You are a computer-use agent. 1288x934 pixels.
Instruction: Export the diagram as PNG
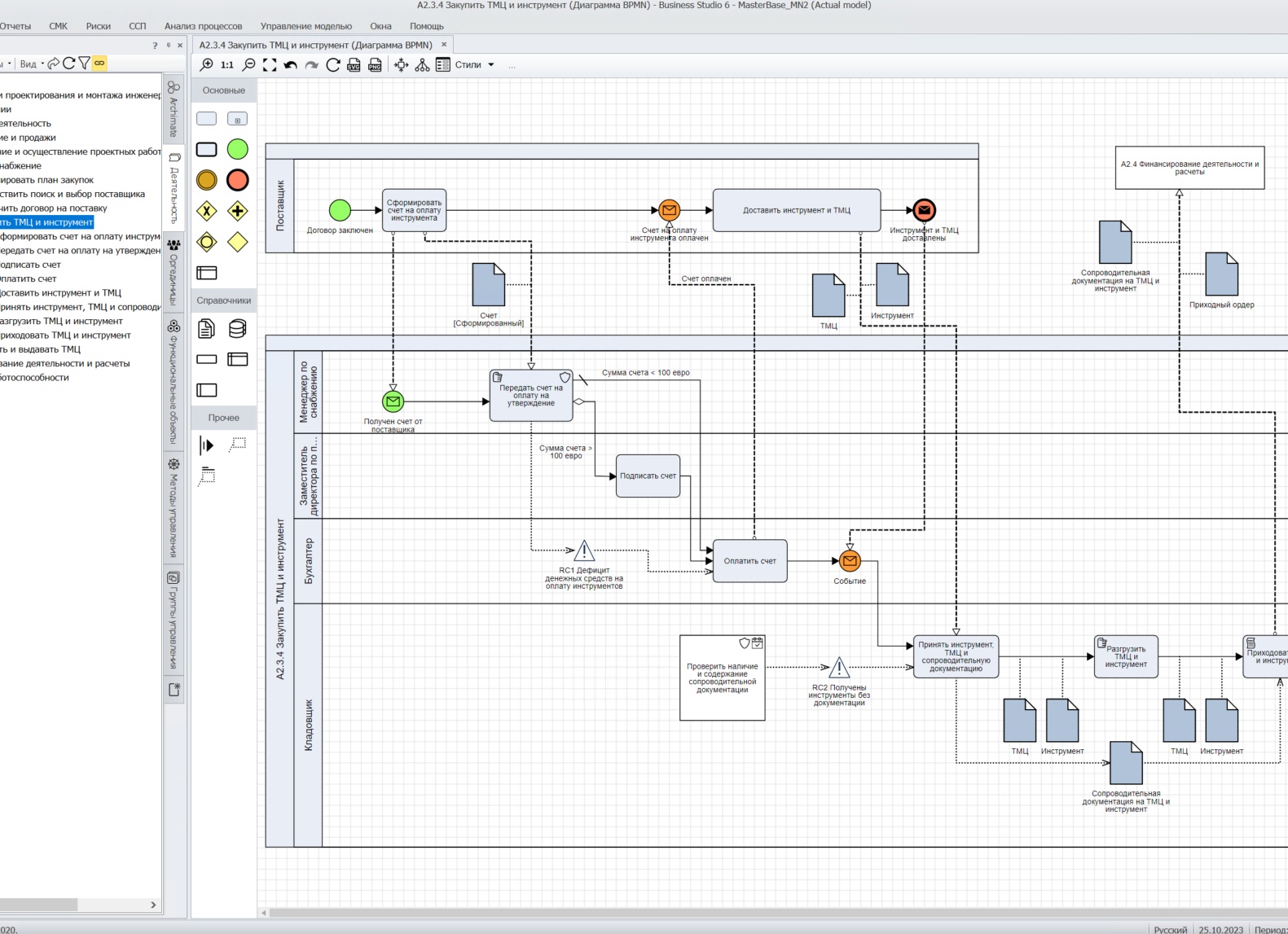coord(375,65)
